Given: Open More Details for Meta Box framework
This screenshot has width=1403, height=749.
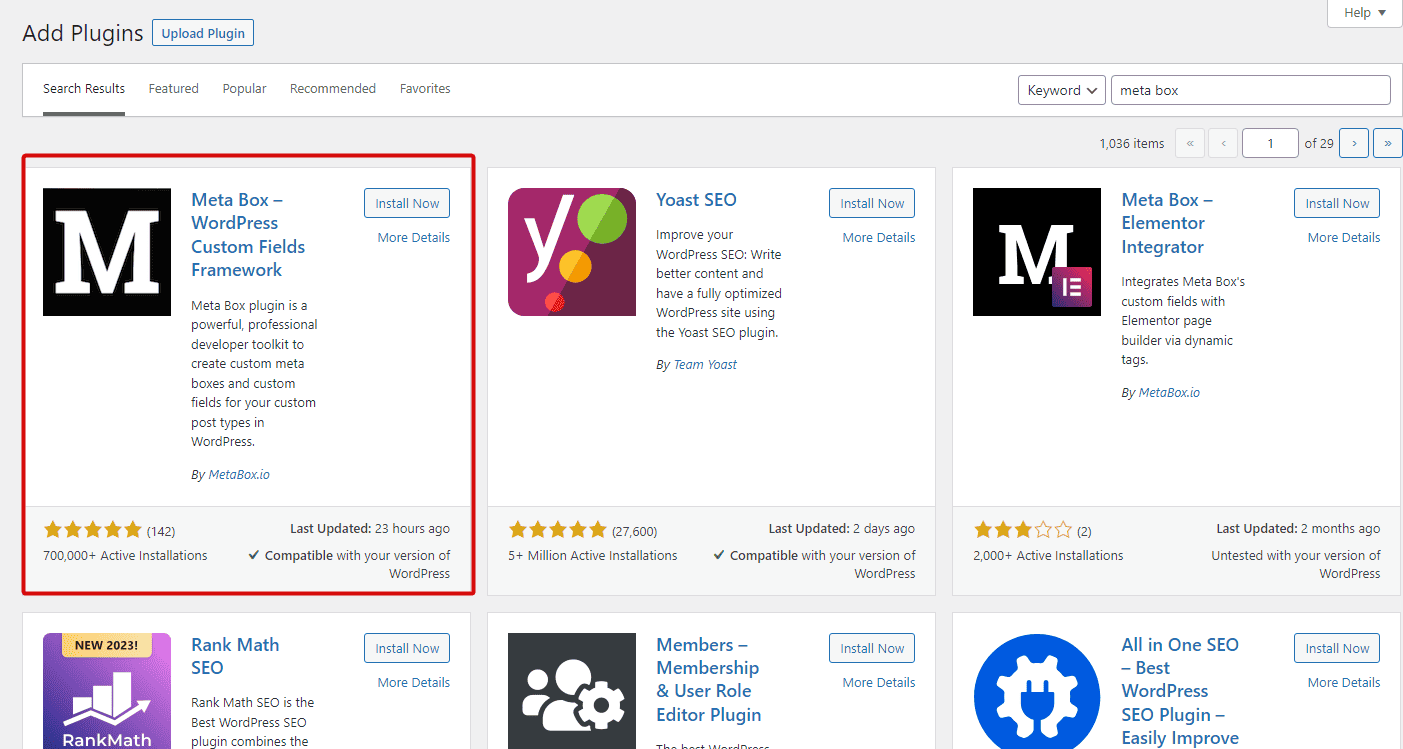Looking at the screenshot, I should tap(414, 238).
